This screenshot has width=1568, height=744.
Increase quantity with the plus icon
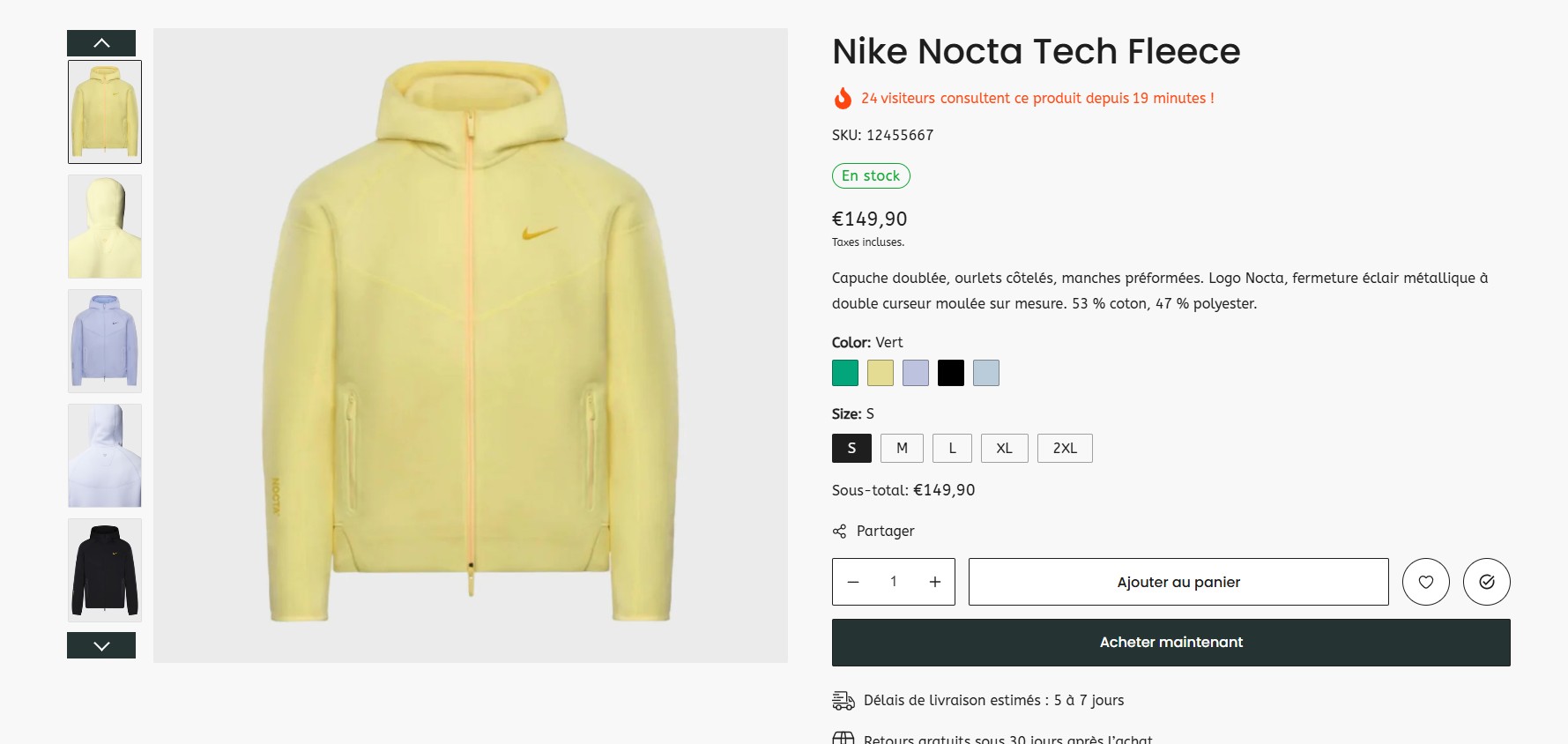[934, 582]
